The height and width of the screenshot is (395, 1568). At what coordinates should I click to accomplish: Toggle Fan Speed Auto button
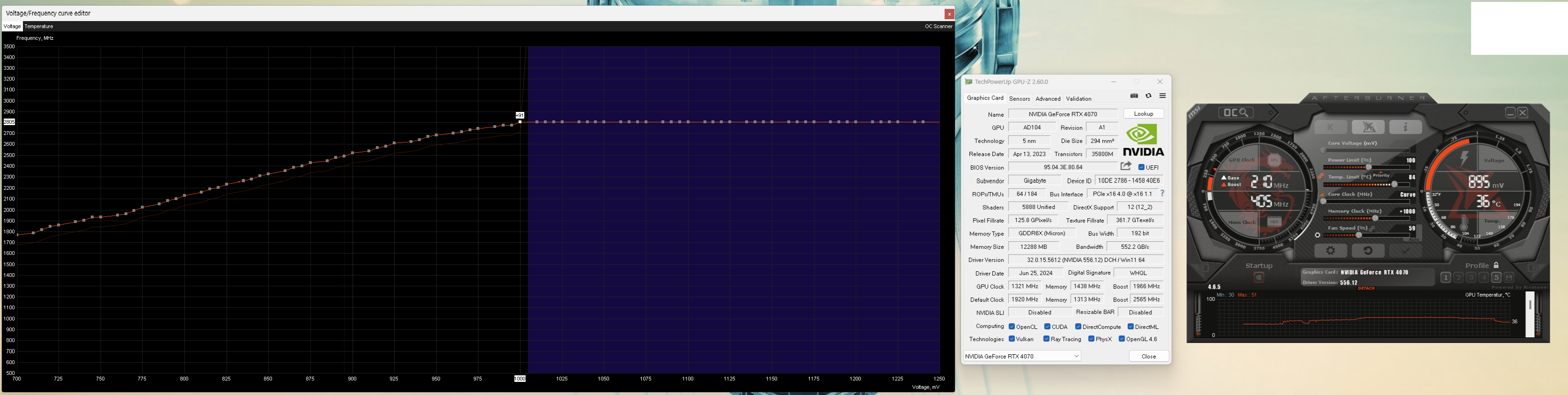[x=1414, y=239]
